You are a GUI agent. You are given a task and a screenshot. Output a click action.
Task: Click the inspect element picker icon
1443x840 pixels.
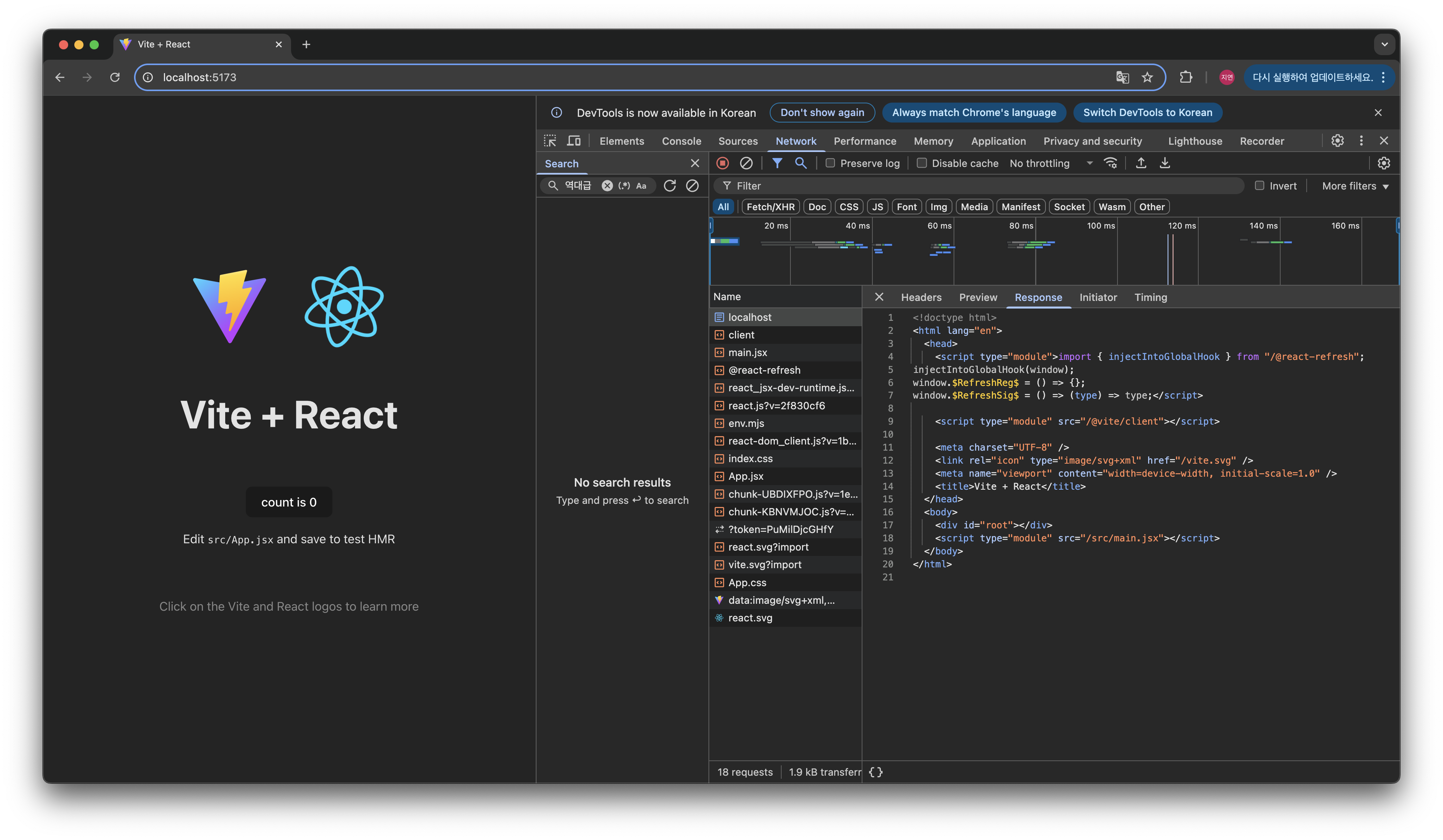click(x=550, y=141)
